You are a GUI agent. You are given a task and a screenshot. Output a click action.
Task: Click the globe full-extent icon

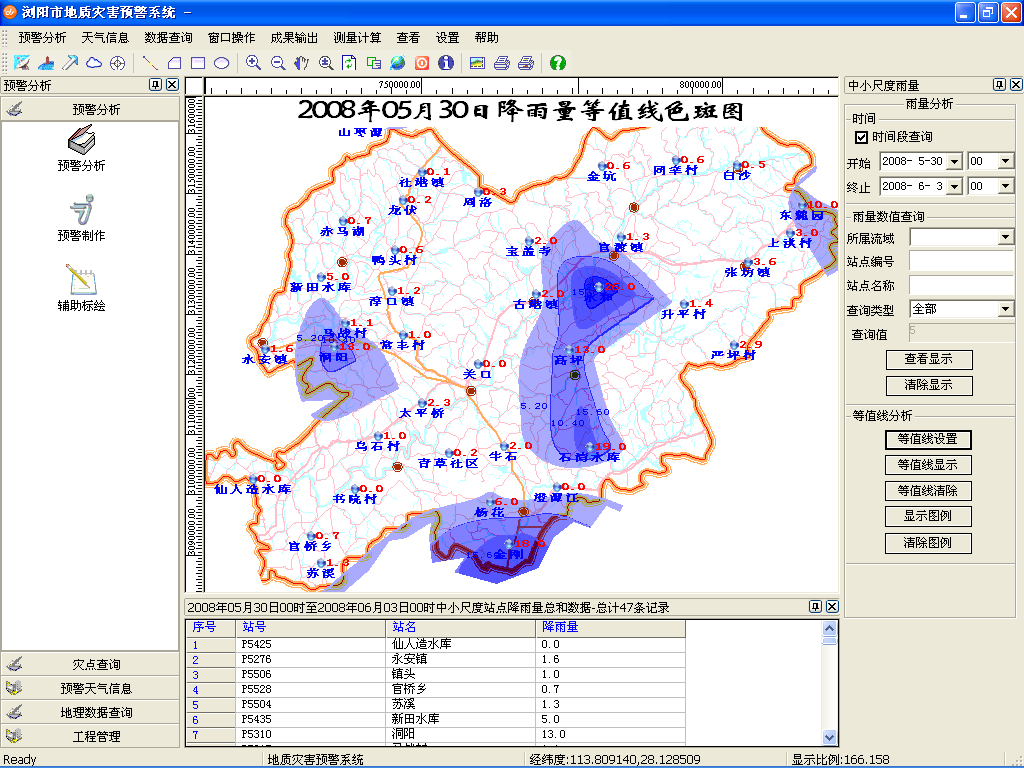click(x=398, y=63)
